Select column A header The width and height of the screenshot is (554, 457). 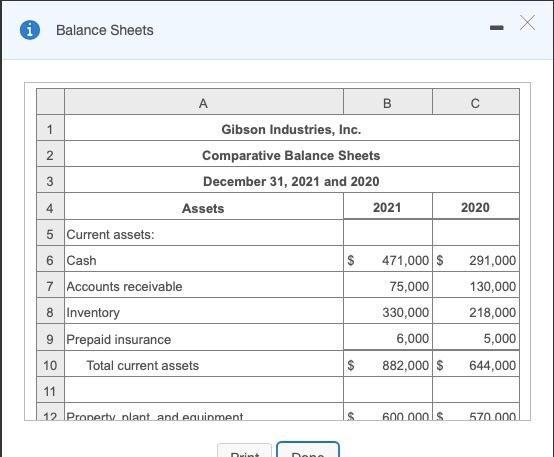click(204, 103)
